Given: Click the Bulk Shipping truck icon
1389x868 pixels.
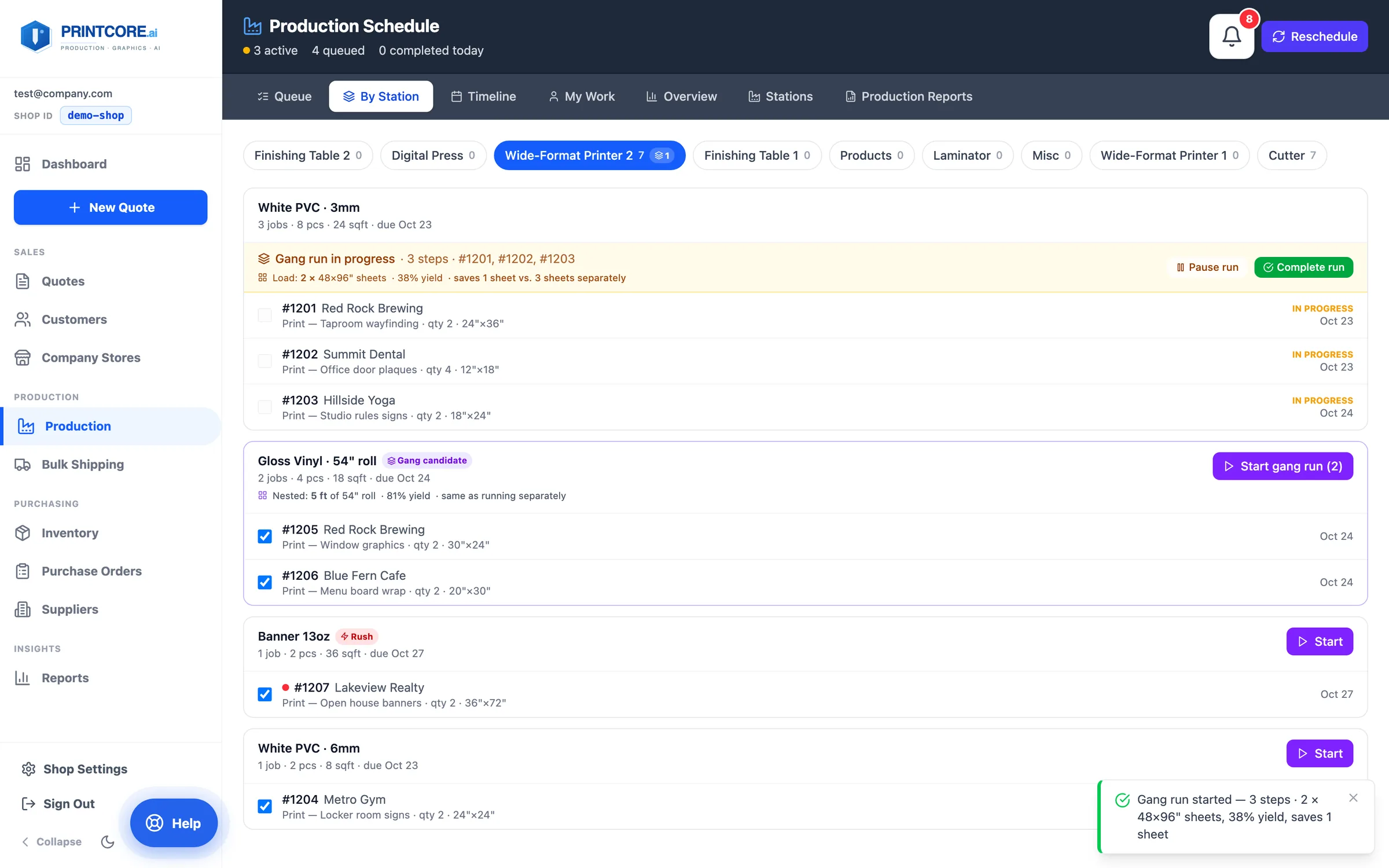Looking at the screenshot, I should [x=23, y=465].
